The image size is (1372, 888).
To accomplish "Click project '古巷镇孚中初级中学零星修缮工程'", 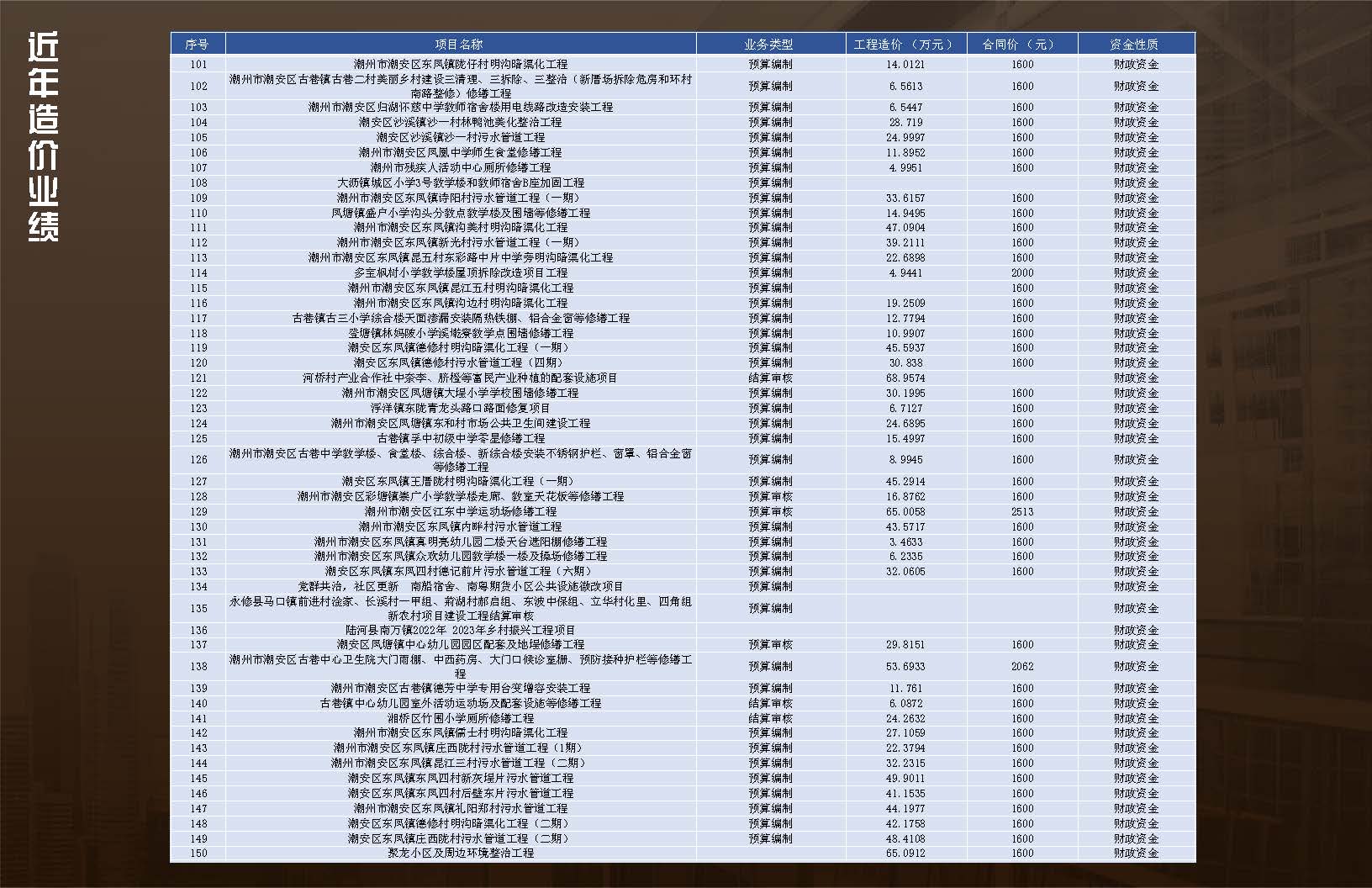I will tap(461, 438).
